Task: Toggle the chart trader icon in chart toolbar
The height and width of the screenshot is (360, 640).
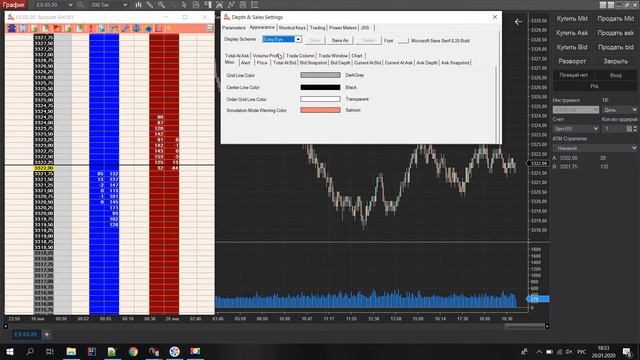Action: (x=208, y=5)
